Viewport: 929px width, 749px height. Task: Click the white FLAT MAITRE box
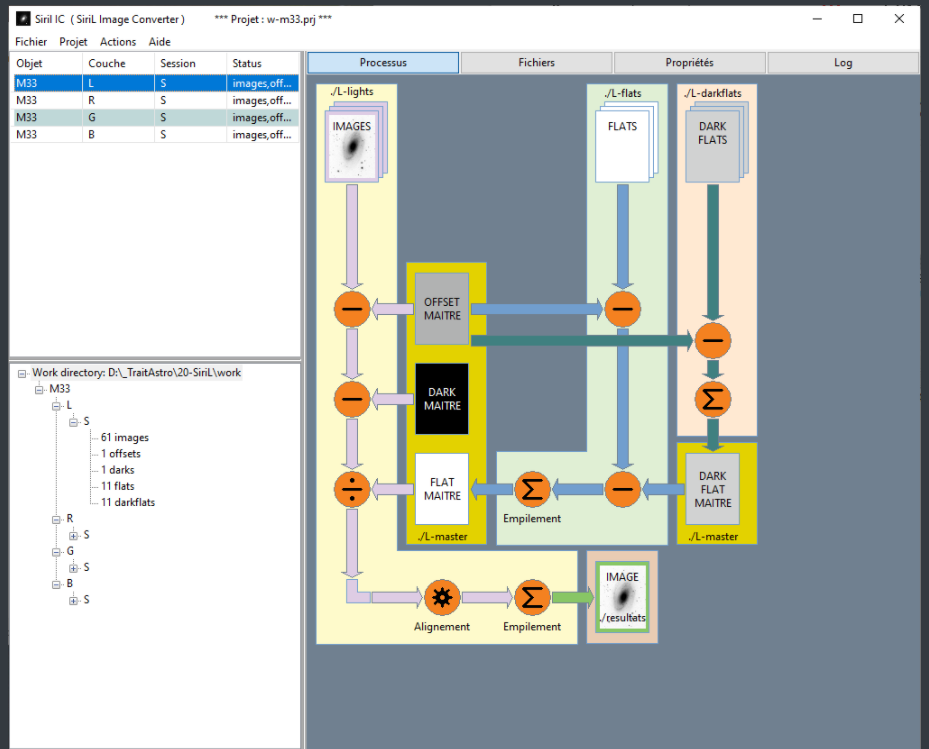pos(442,489)
